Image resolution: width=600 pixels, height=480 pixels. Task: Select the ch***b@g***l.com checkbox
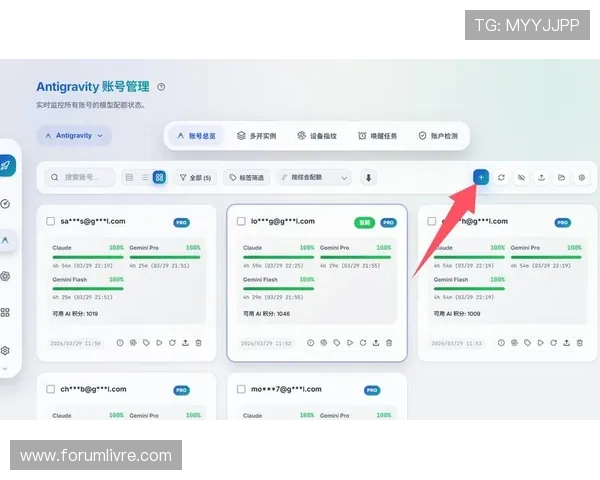pyautogui.click(x=51, y=389)
